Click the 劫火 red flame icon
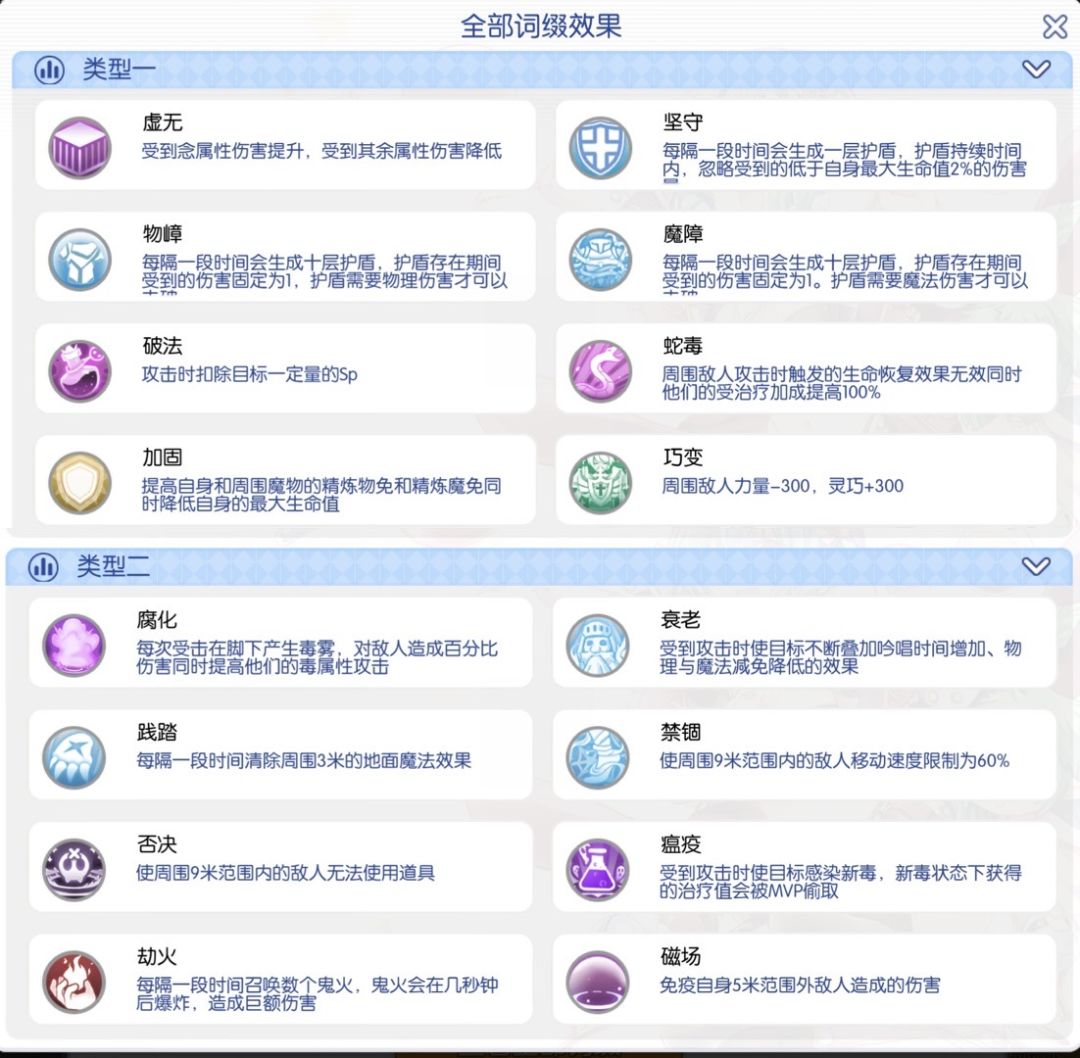 point(74,982)
